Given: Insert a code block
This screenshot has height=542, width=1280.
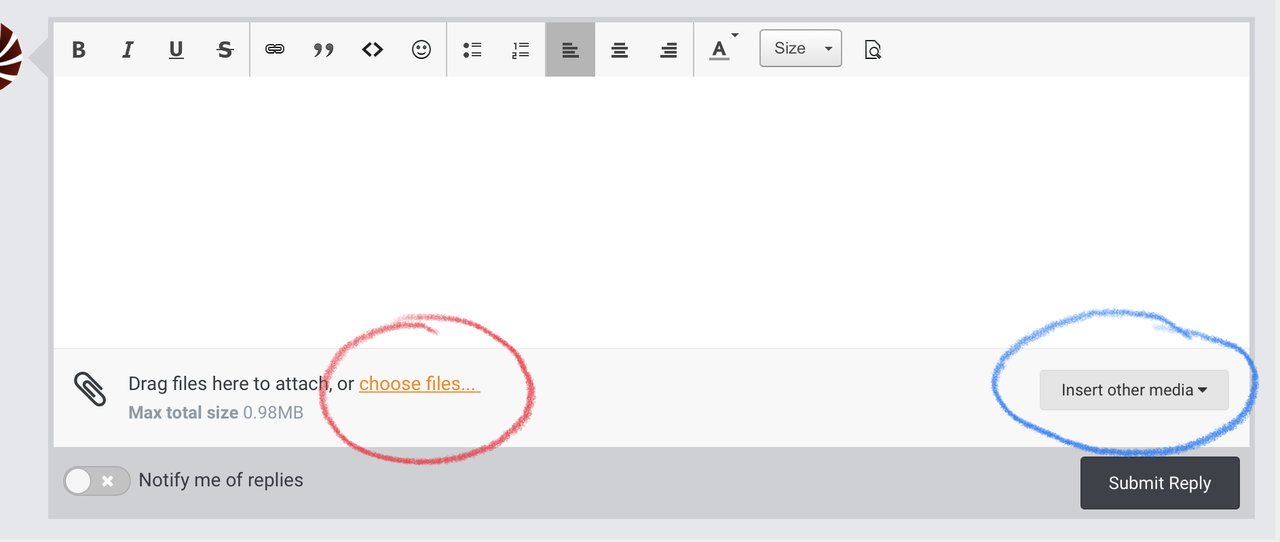Looking at the screenshot, I should (372, 50).
